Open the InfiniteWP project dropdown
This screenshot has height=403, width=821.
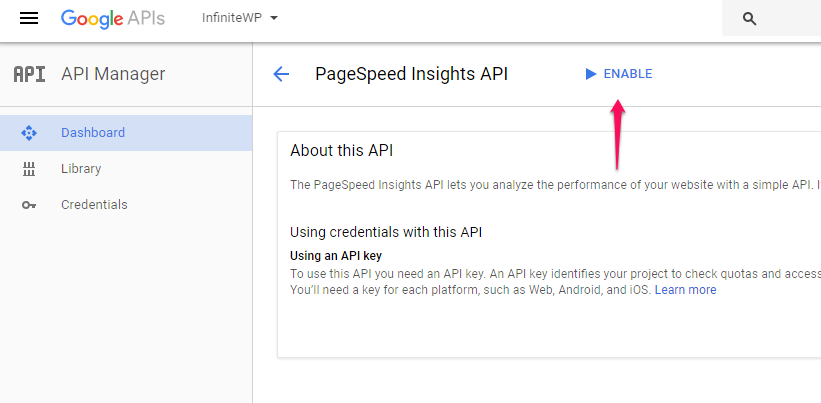pyautogui.click(x=240, y=18)
